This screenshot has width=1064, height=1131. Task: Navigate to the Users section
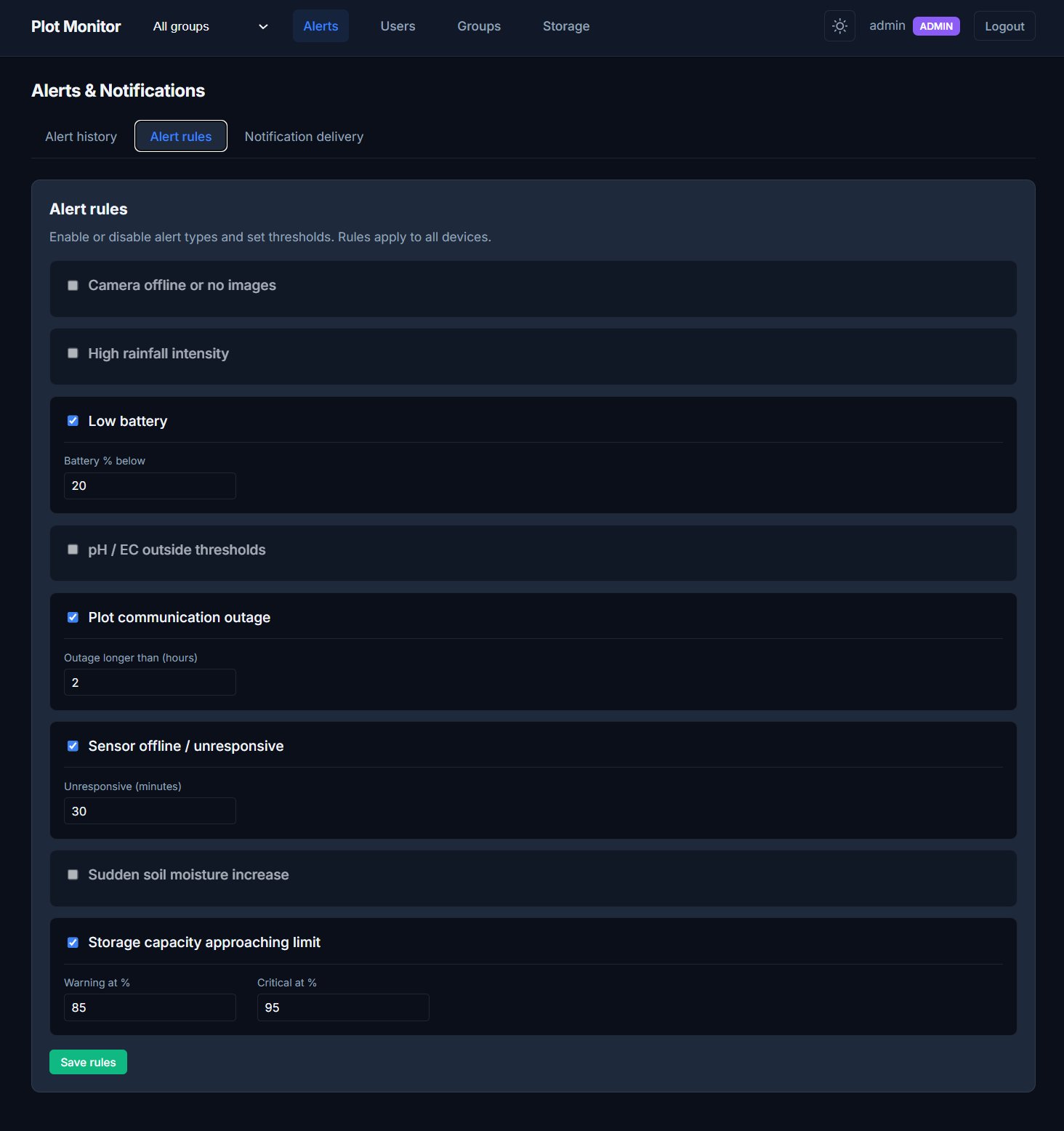click(x=397, y=25)
